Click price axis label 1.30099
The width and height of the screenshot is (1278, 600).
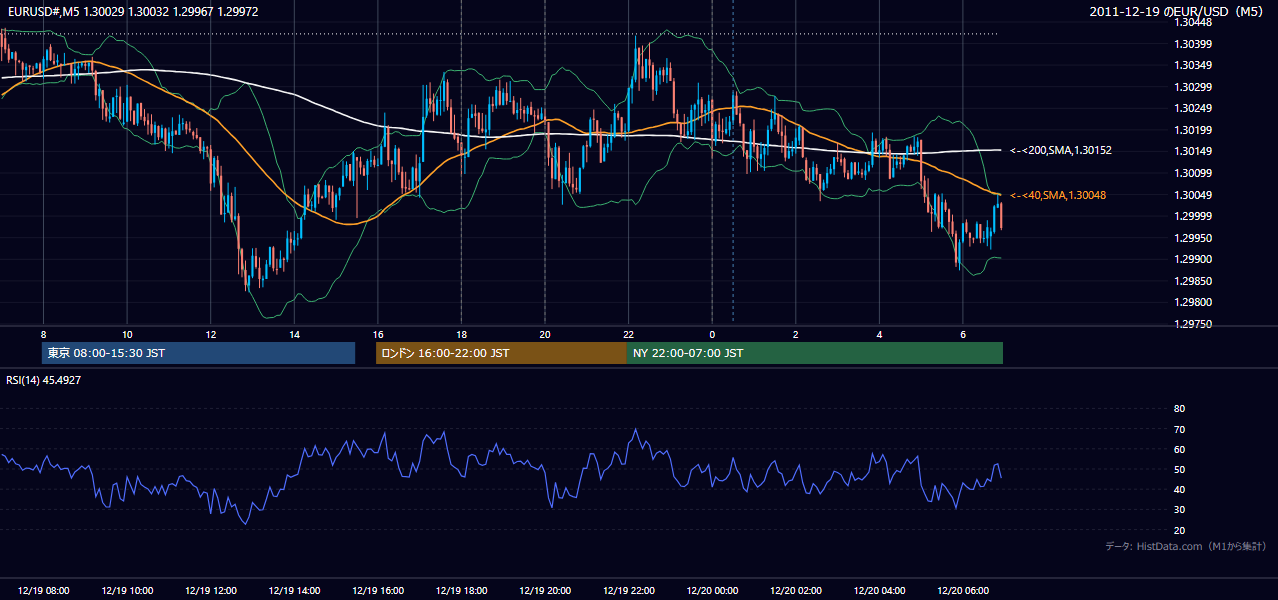(x=1192, y=173)
